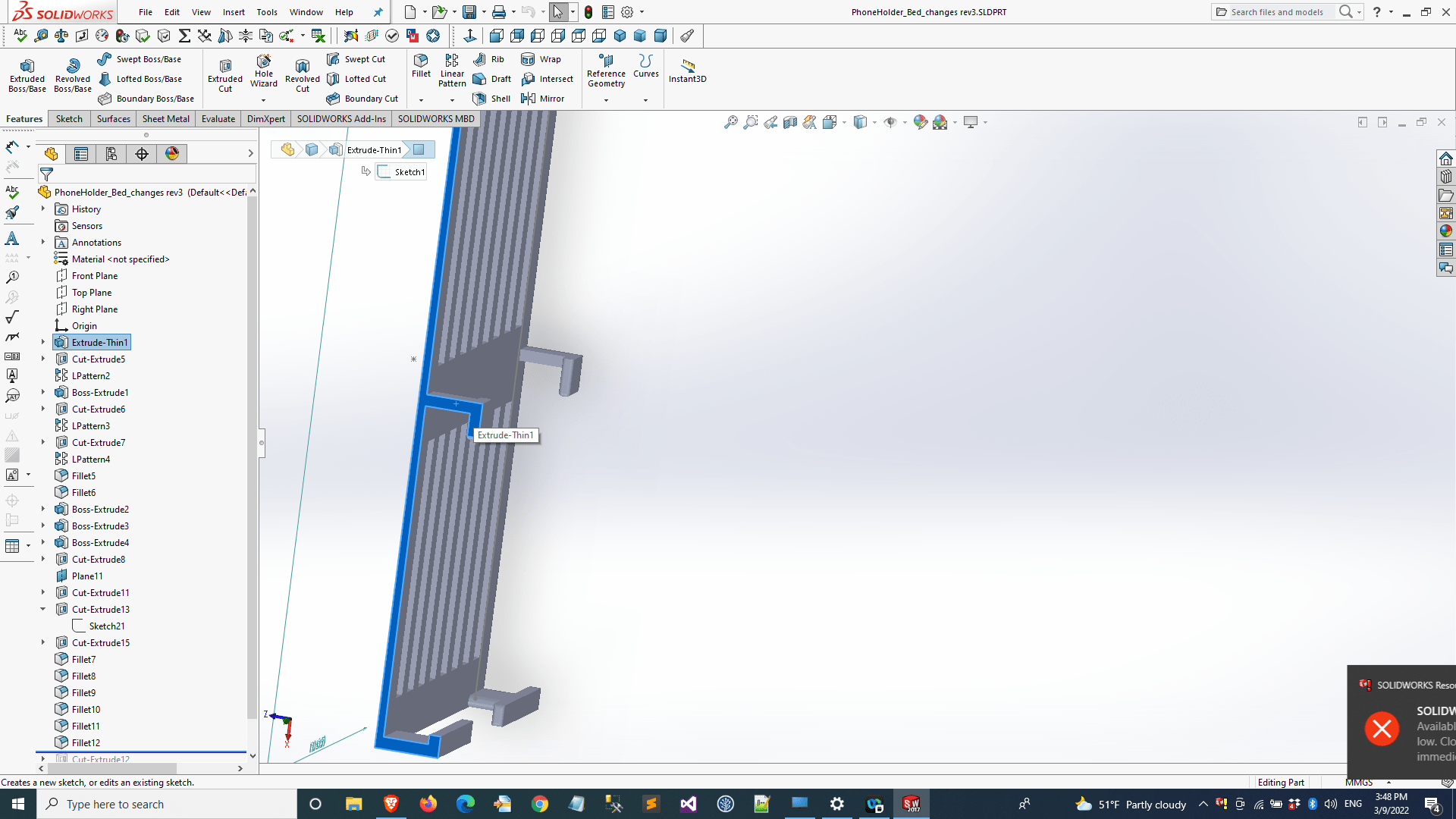Dismiss the SOLIDWORKS Resources notification
Viewport: 1456px width, 819px height.
pos(1382,728)
